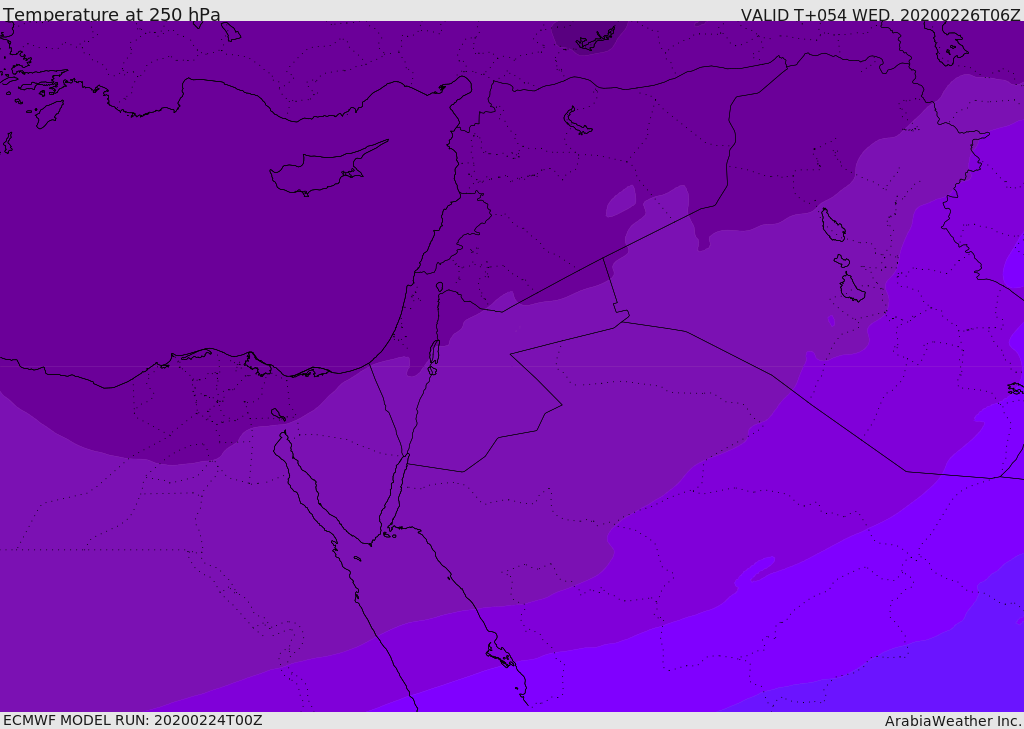Click the Lake Assad outline in northern Syria
This screenshot has height=729, width=1024.
click(577, 121)
